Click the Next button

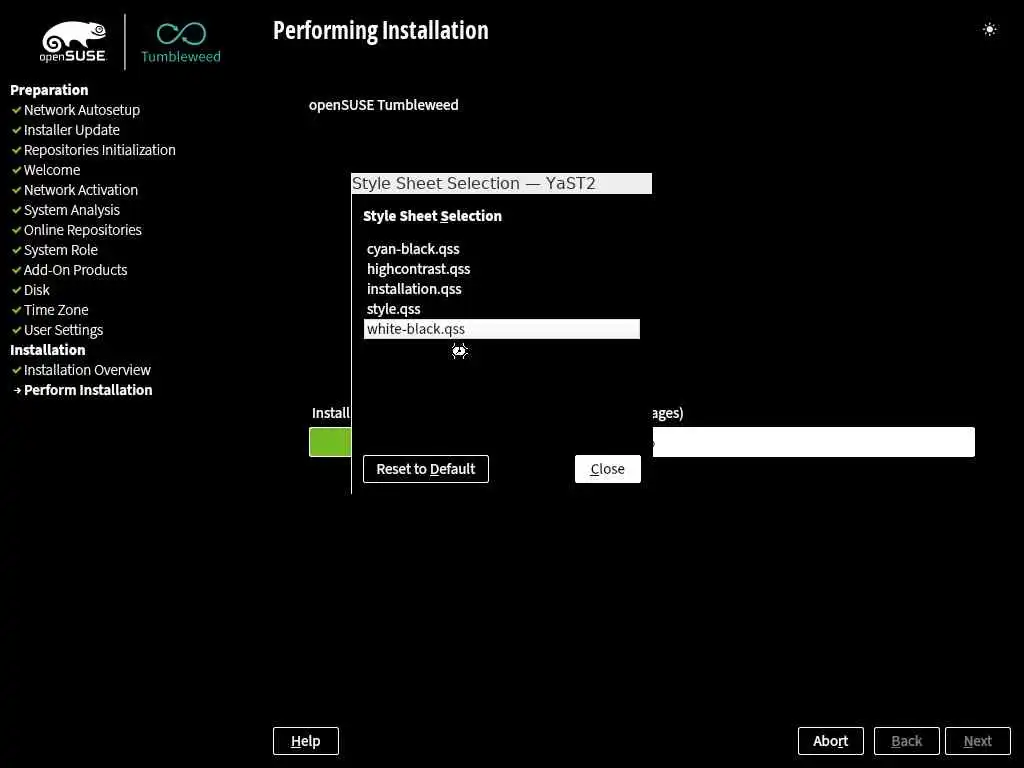point(978,741)
